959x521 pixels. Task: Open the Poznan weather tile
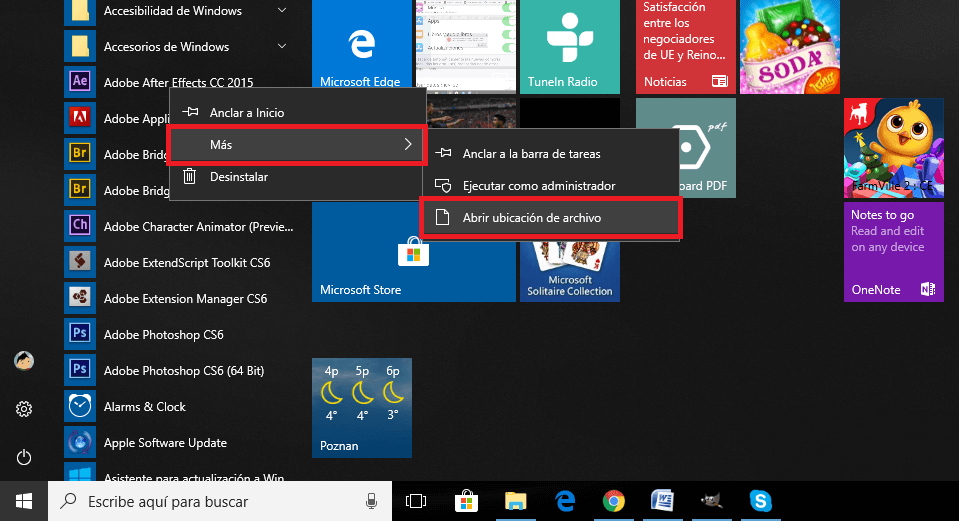click(362, 408)
